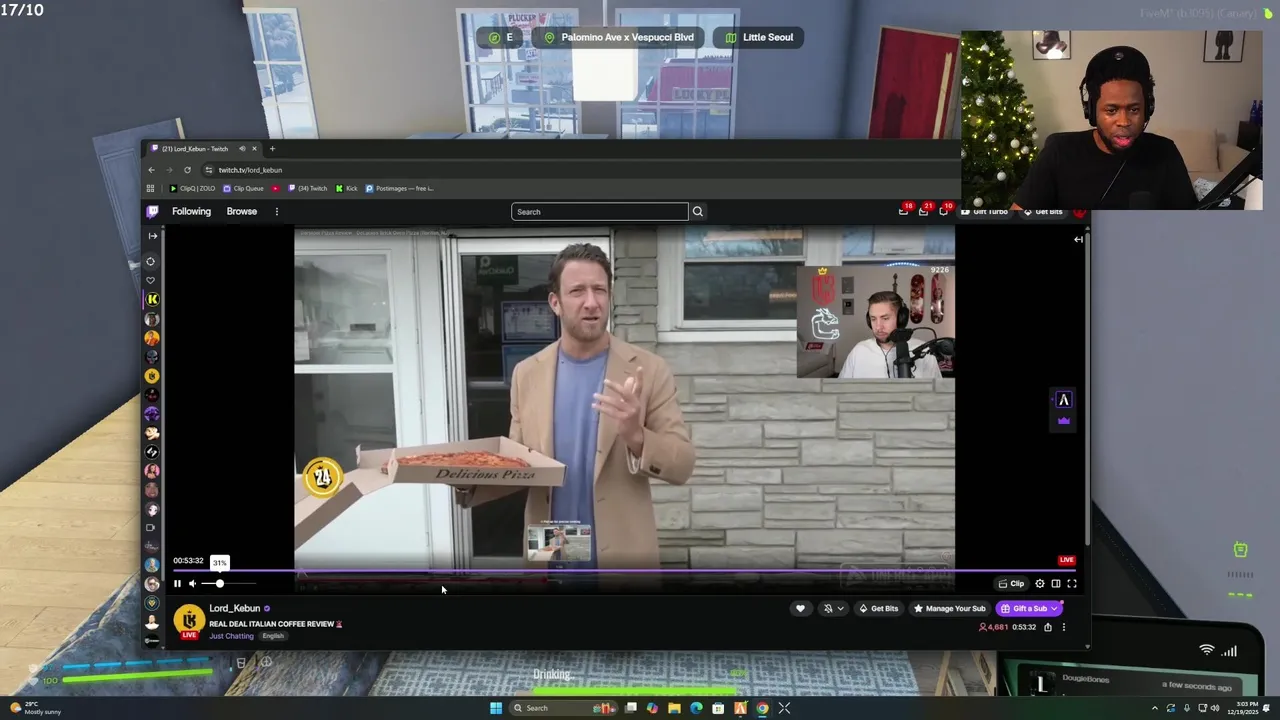
Task: Open the heart followed-channels sidebar icon
Action: [x=151, y=281]
